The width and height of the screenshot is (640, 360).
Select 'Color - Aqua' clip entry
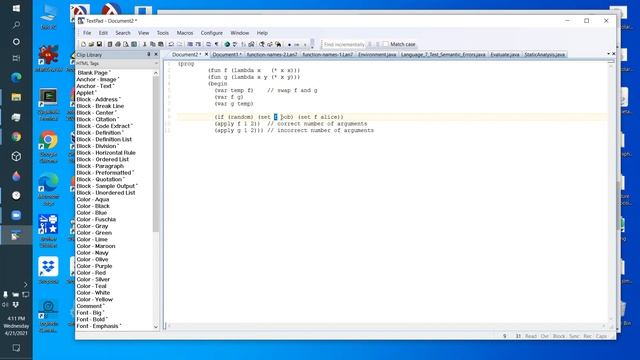(x=93, y=200)
